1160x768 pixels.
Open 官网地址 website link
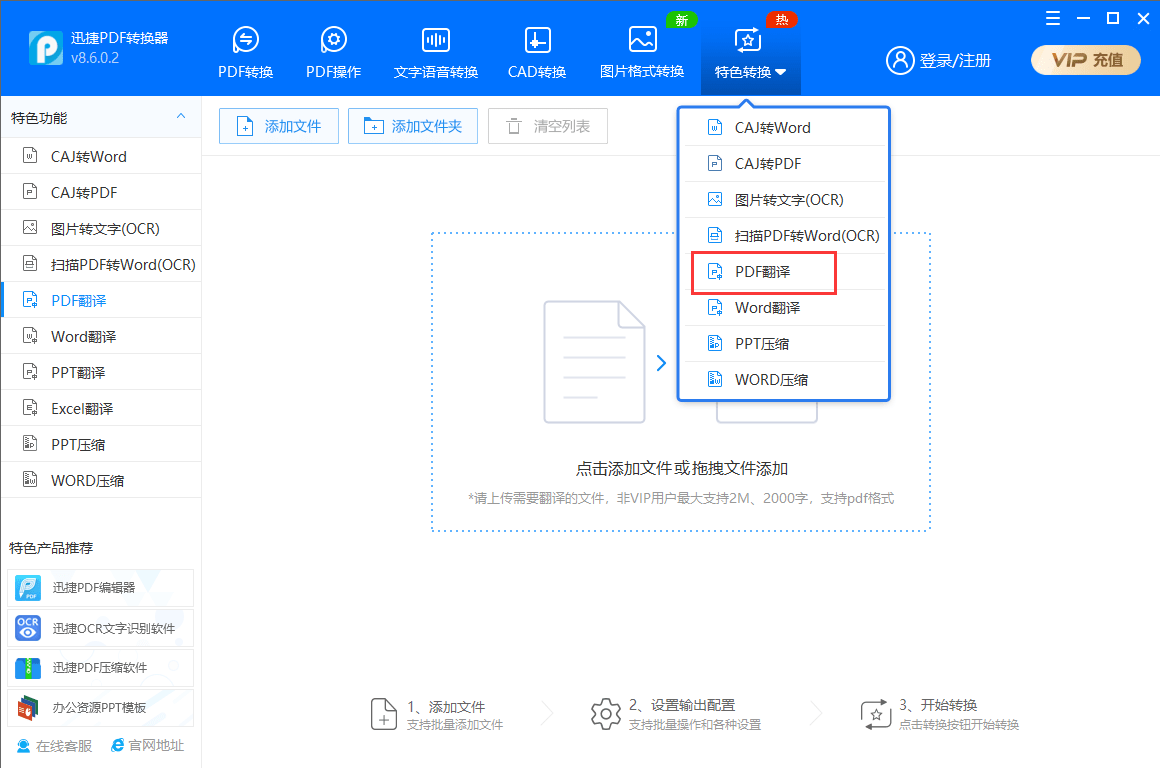point(147,745)
